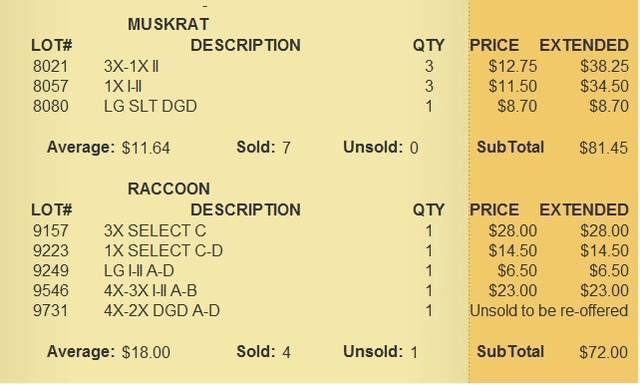Select raccoon lot number 9249
The image size is (640, 385).
(x=51, y=271)
